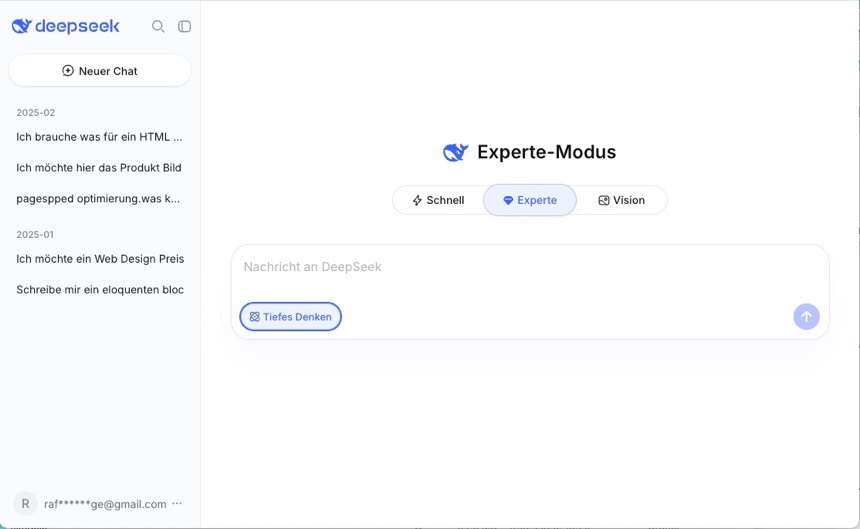Toggle Tiefes Denken deep thinking
This screenshot has width=860, height=529.
coord(291,316)
